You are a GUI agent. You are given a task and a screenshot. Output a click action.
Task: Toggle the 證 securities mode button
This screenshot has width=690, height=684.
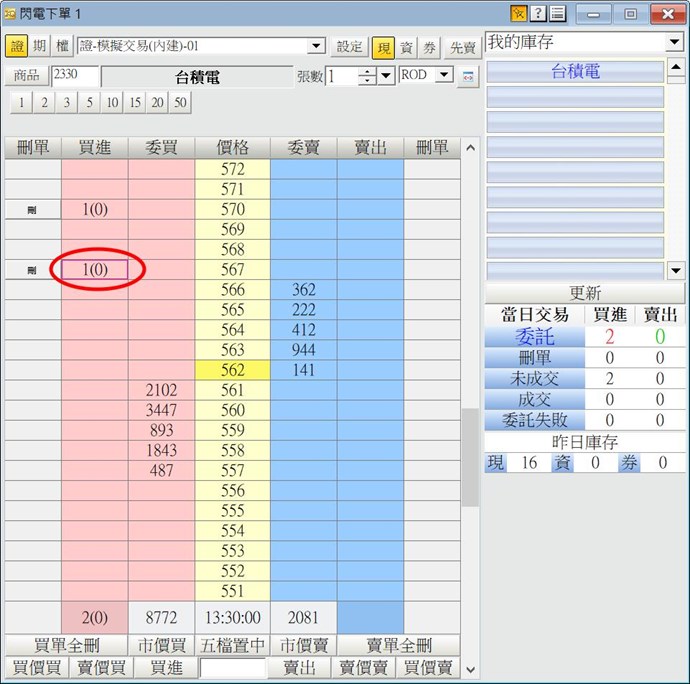[x=17, y=47]
